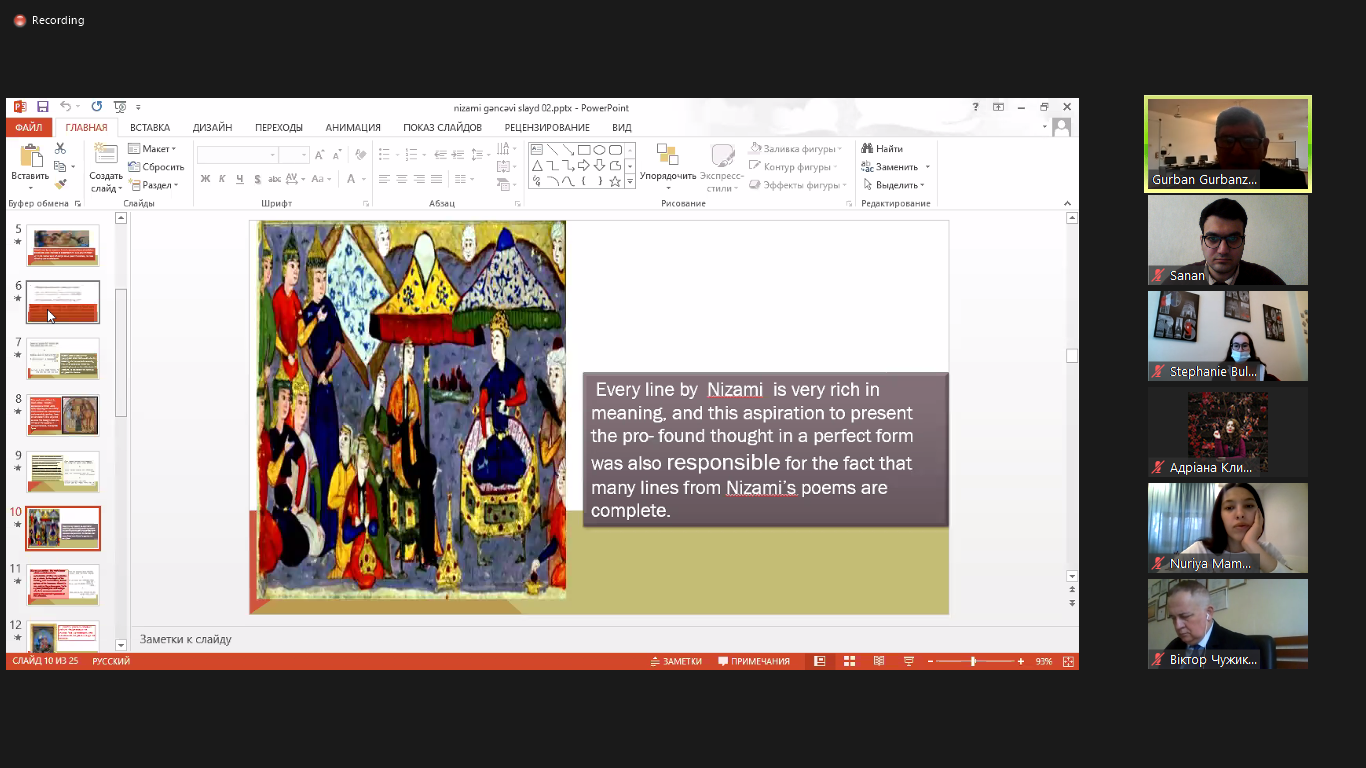Open the ФАЙЛ tab
The image size is (1366, 768).
point(28,128)
